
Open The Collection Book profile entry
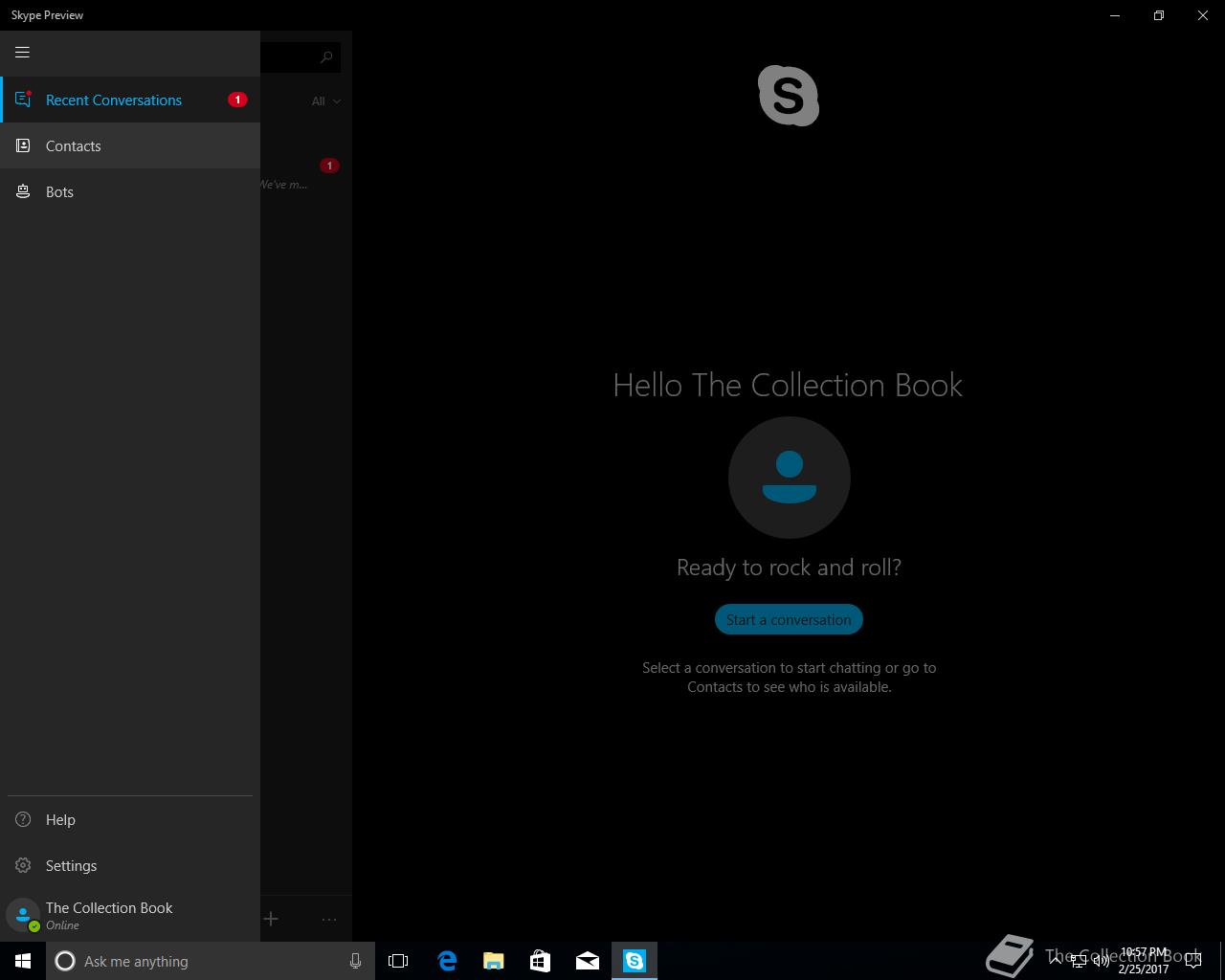130,915
